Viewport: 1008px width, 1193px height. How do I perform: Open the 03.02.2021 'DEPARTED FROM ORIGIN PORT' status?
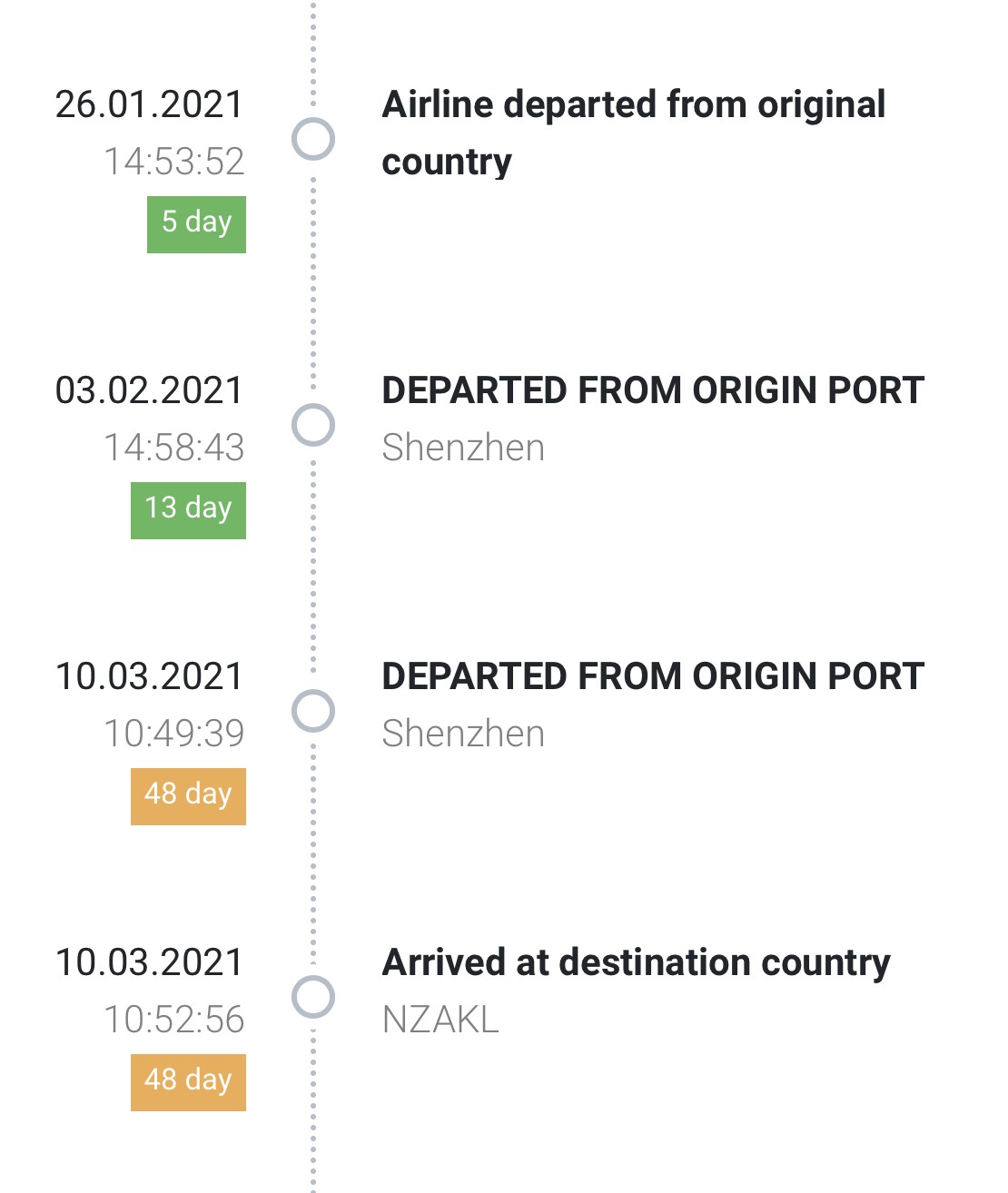653,390
